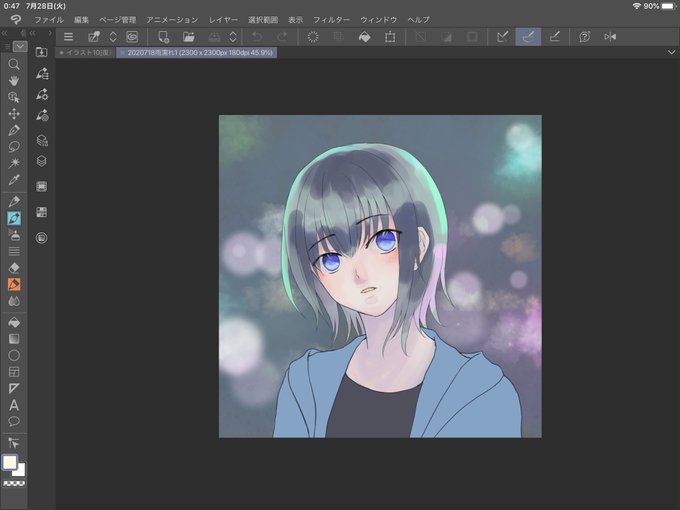The height and width of the screenshot is (510, 680).
Task: Expand the tool palette dropdown arrow
Action: coord(20,46)
